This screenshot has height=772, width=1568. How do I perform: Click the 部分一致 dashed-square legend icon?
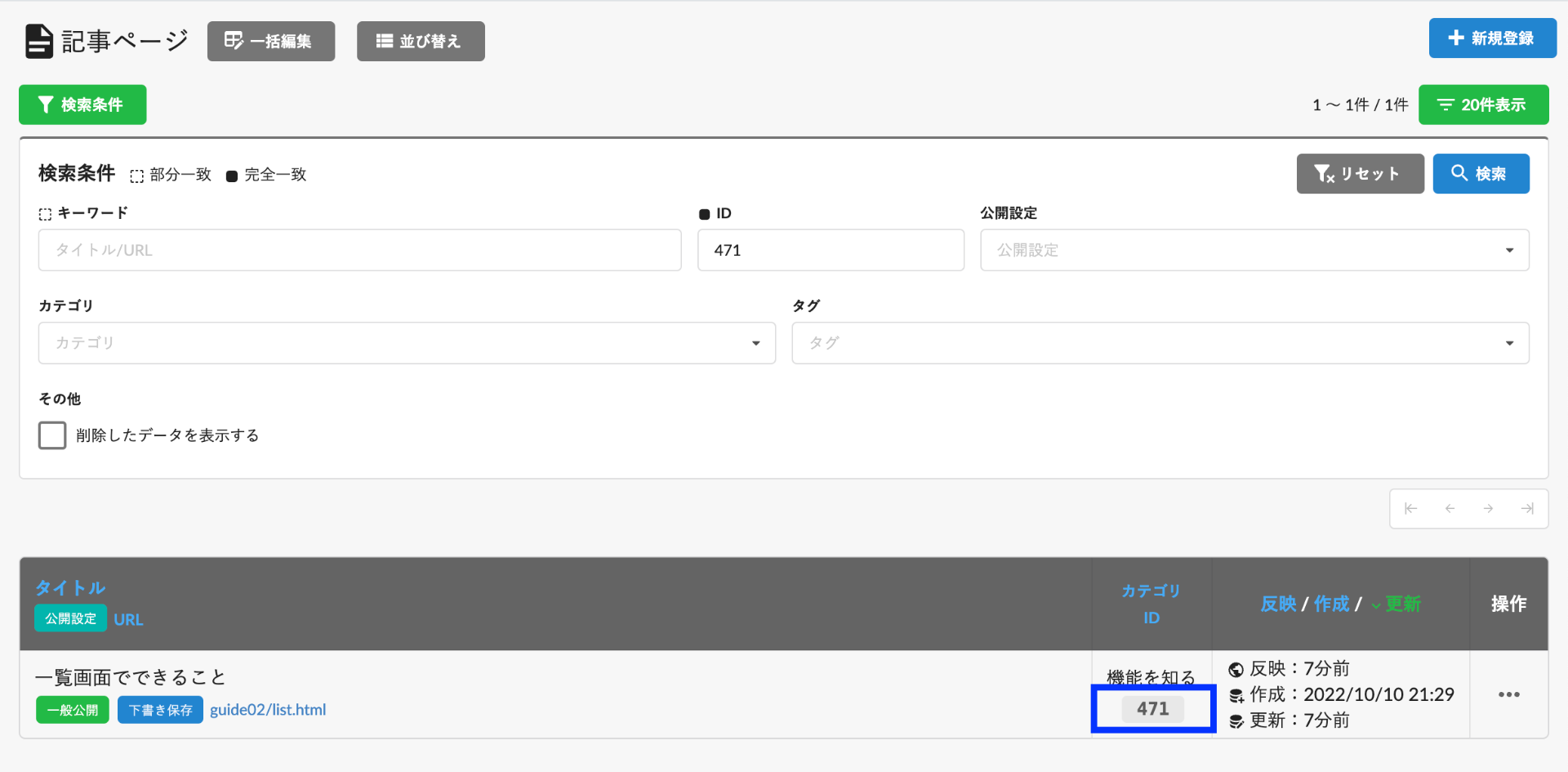tap(136, 176)
